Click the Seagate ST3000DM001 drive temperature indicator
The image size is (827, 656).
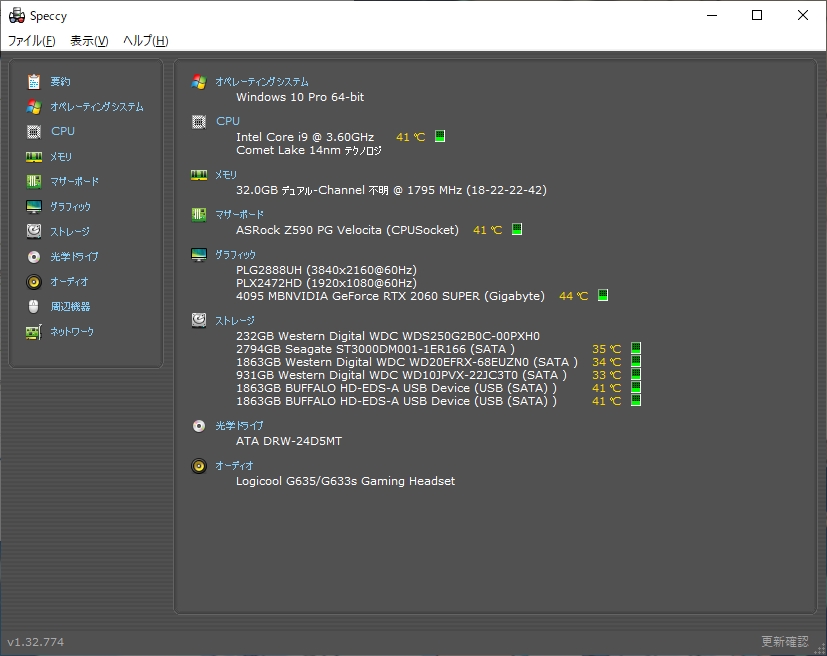pos(636,349)
